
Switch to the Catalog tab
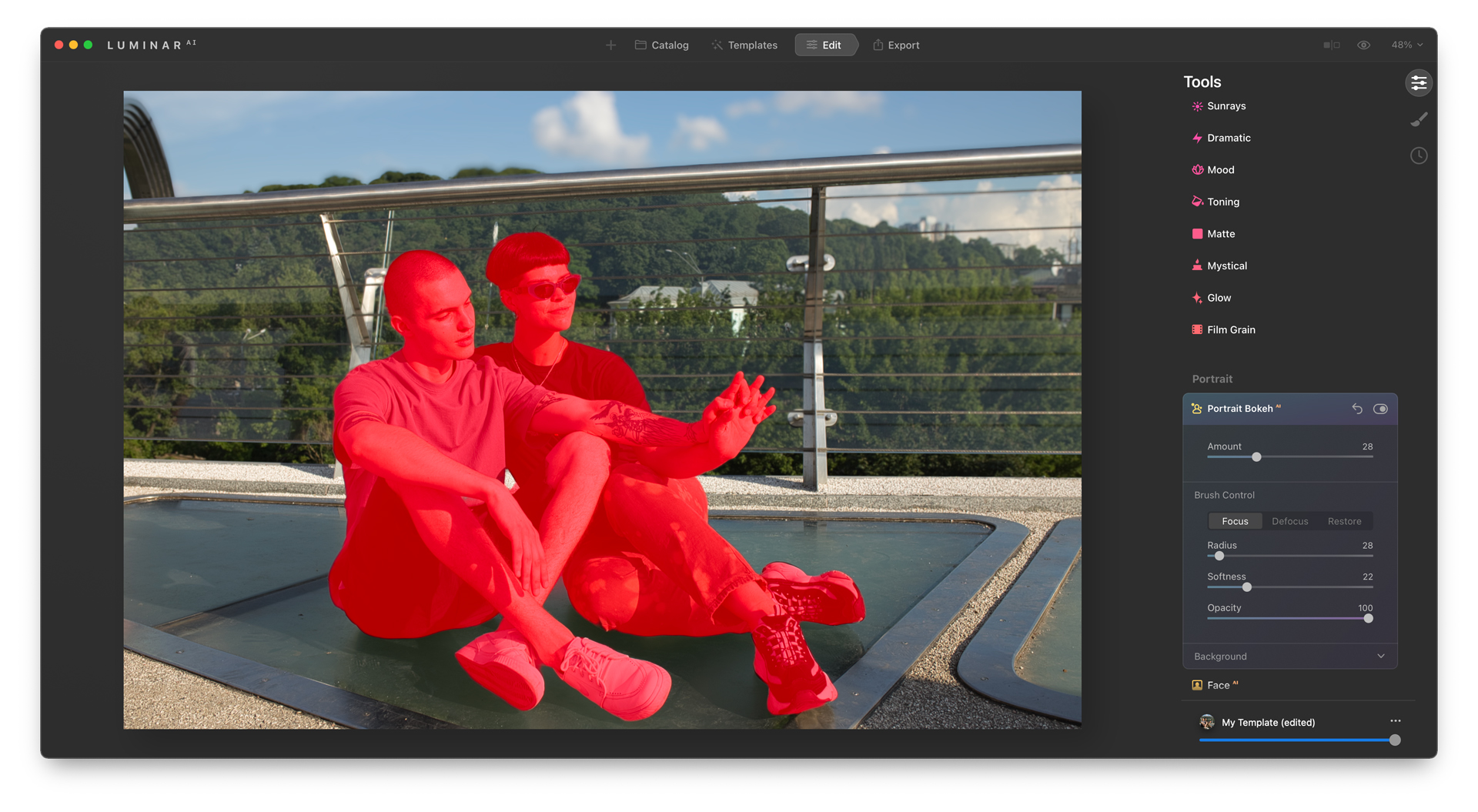point(662,45)
